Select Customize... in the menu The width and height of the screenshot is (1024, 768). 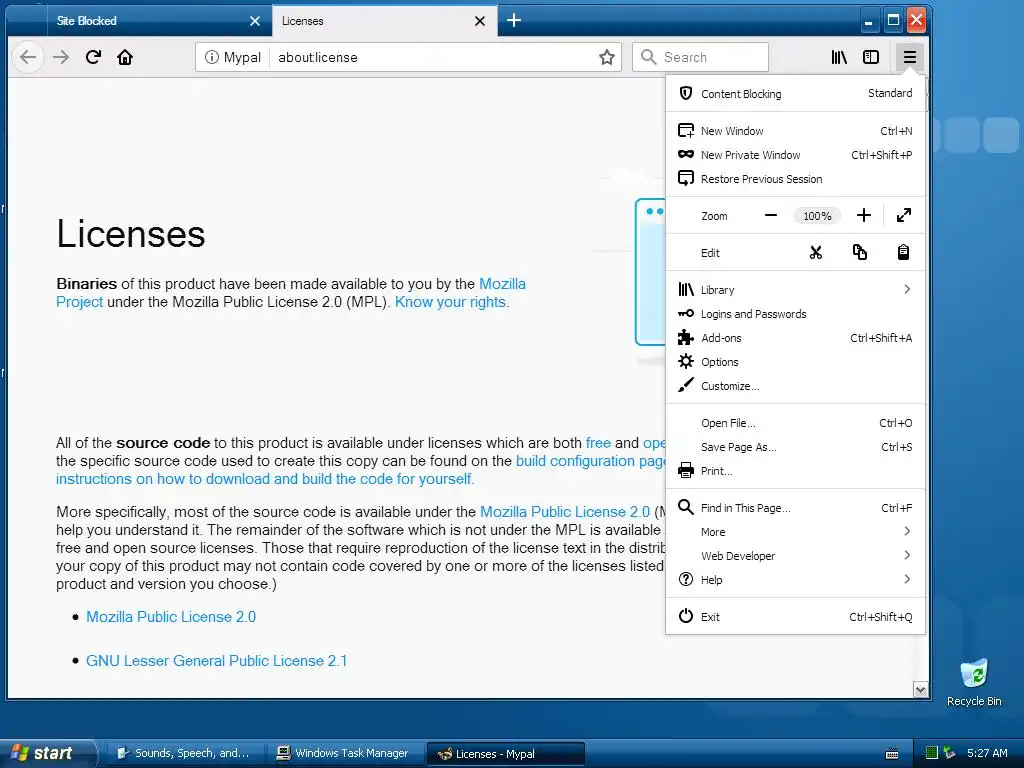795,386
